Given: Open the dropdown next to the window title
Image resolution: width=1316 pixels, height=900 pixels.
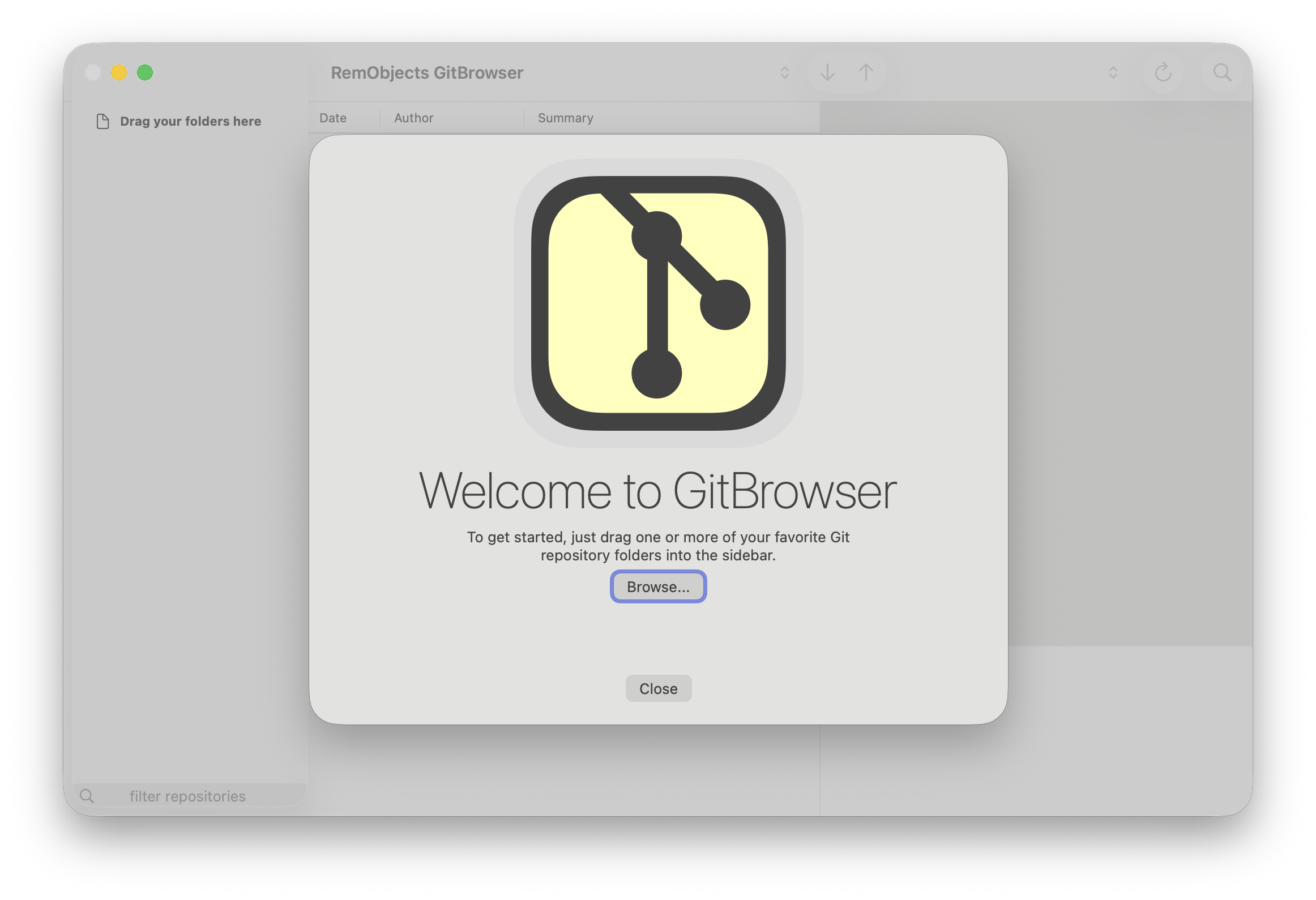Looking at the screenshot, I should [784, 72].
